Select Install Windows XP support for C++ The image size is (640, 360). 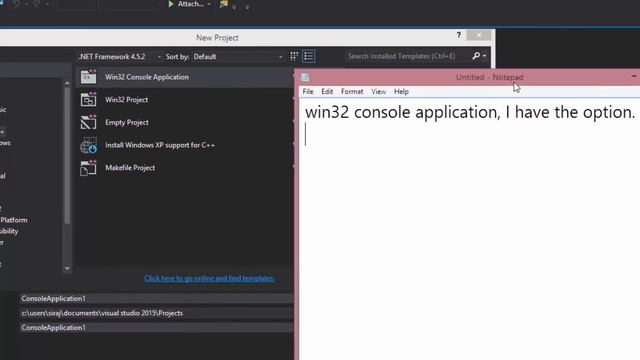[x=184, y=145]
